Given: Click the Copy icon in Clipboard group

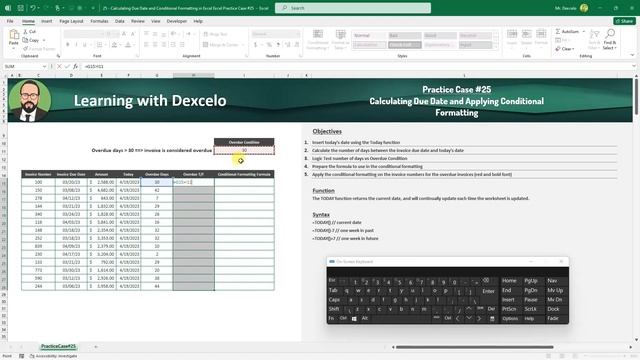Looking at the screenshot, I should point(25,40).
